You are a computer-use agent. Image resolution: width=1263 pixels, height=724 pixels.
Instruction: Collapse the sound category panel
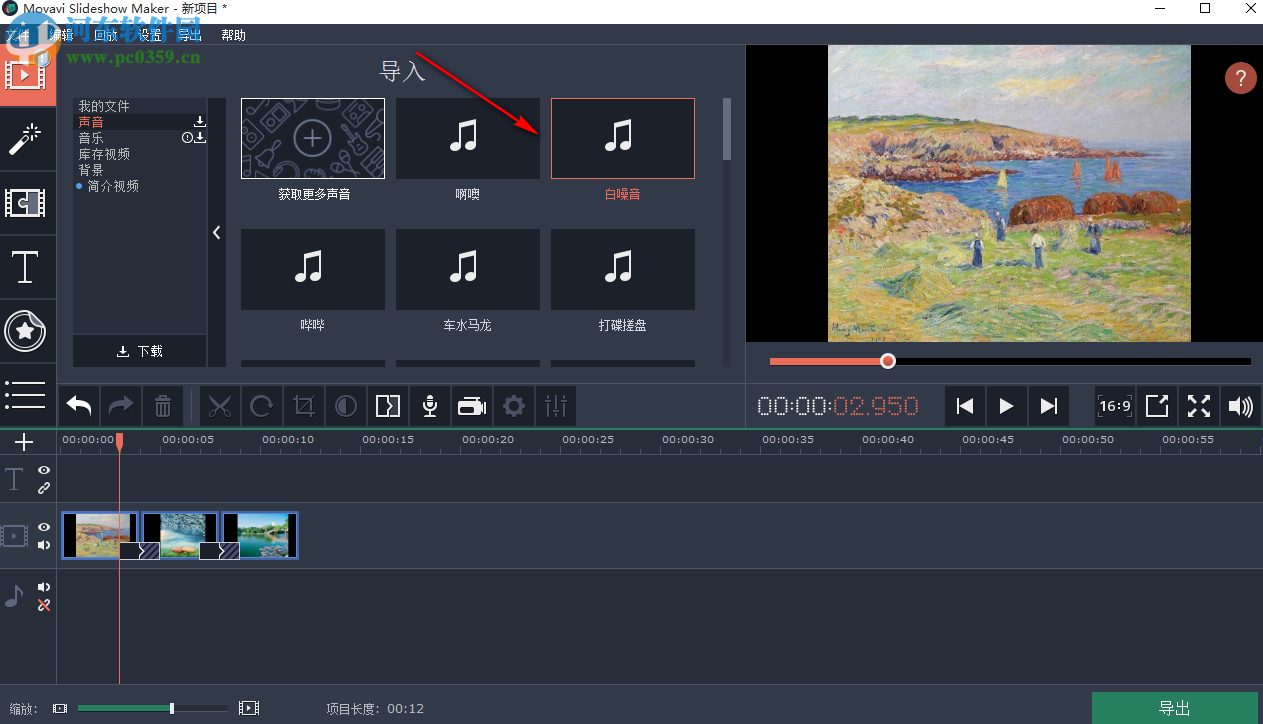[x=217, y=232]
